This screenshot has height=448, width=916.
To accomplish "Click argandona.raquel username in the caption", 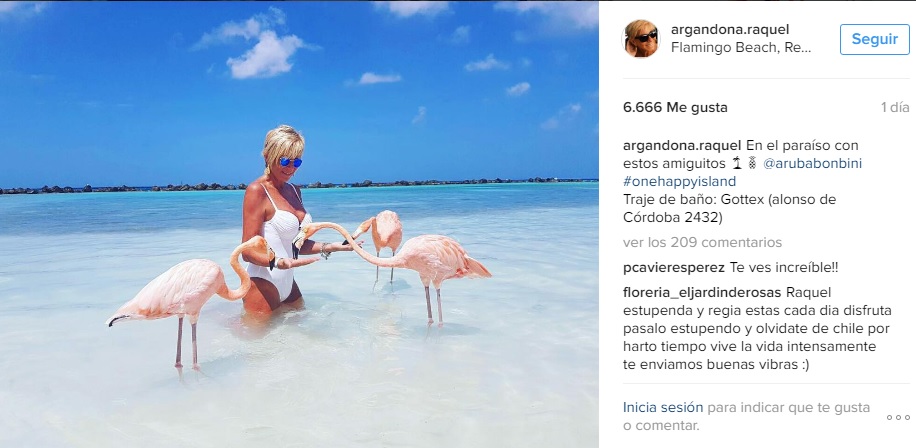I will coord(682,145).
